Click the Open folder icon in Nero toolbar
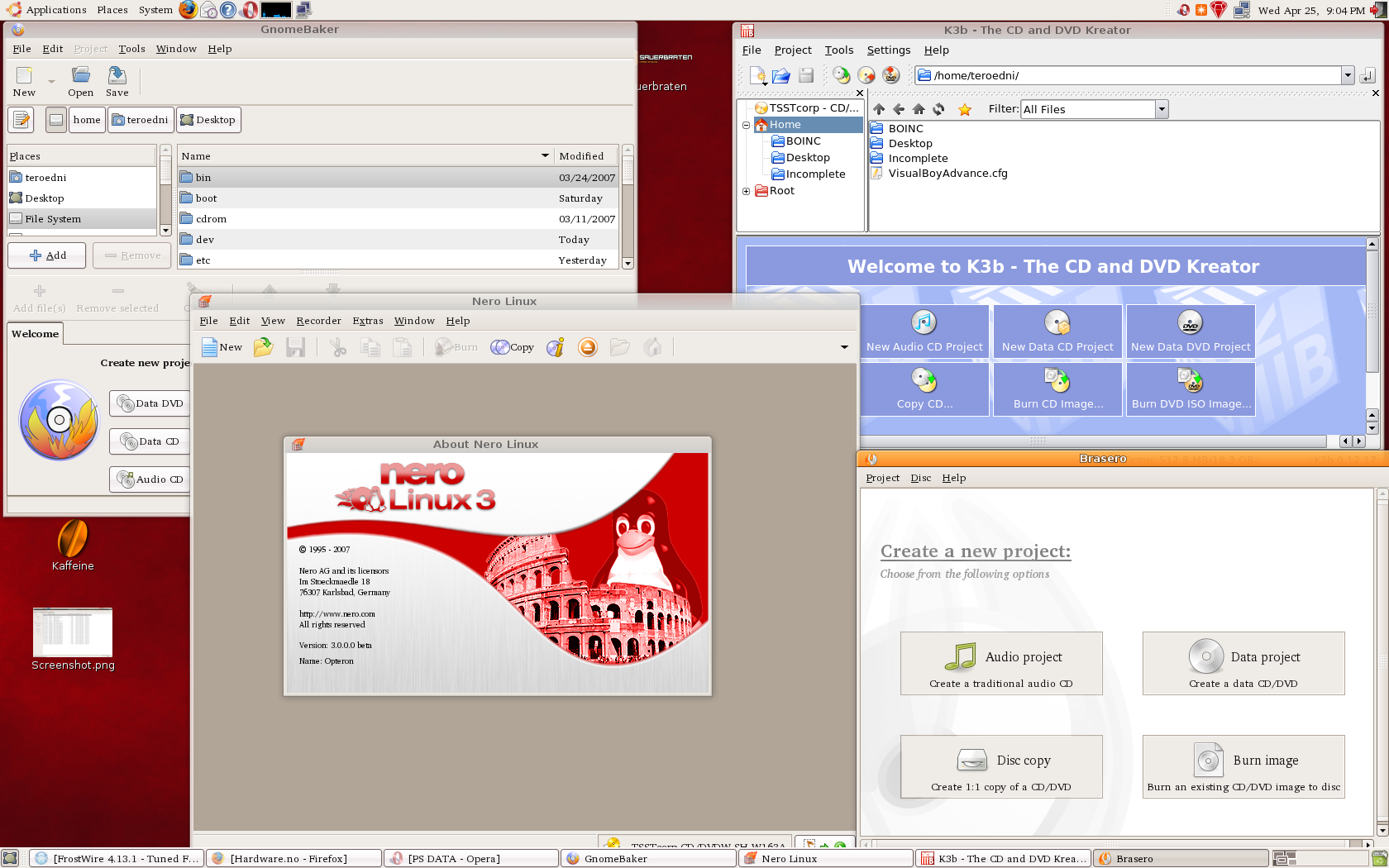 coord(263,347)
